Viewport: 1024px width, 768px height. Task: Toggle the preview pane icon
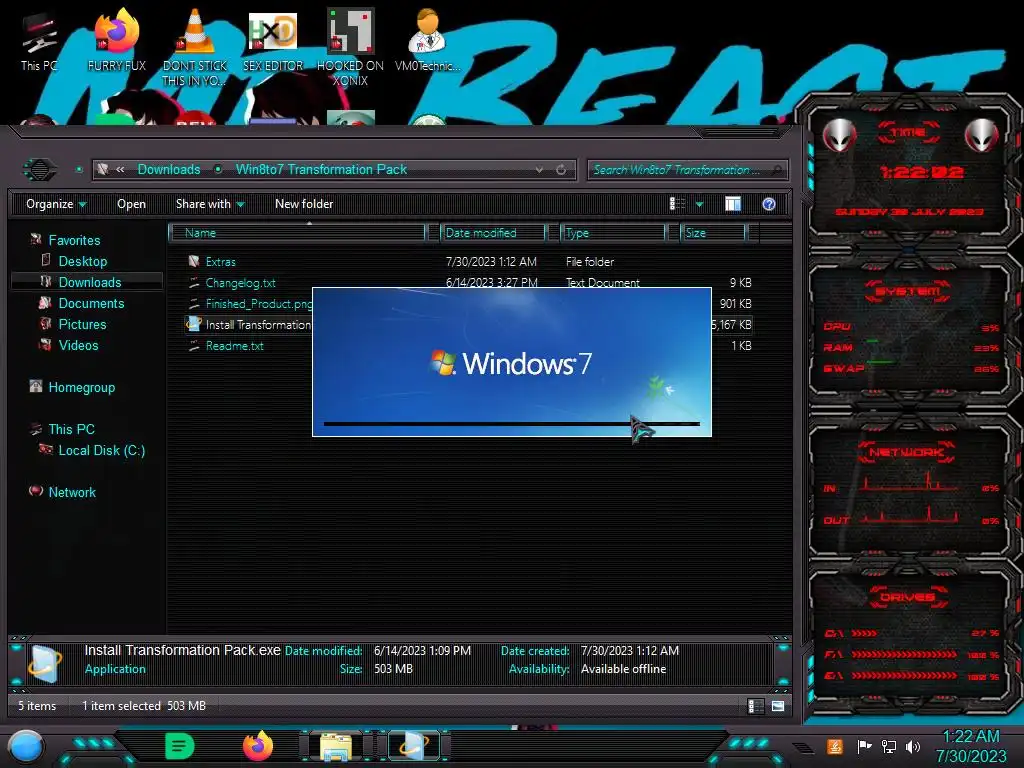point(733,204)
